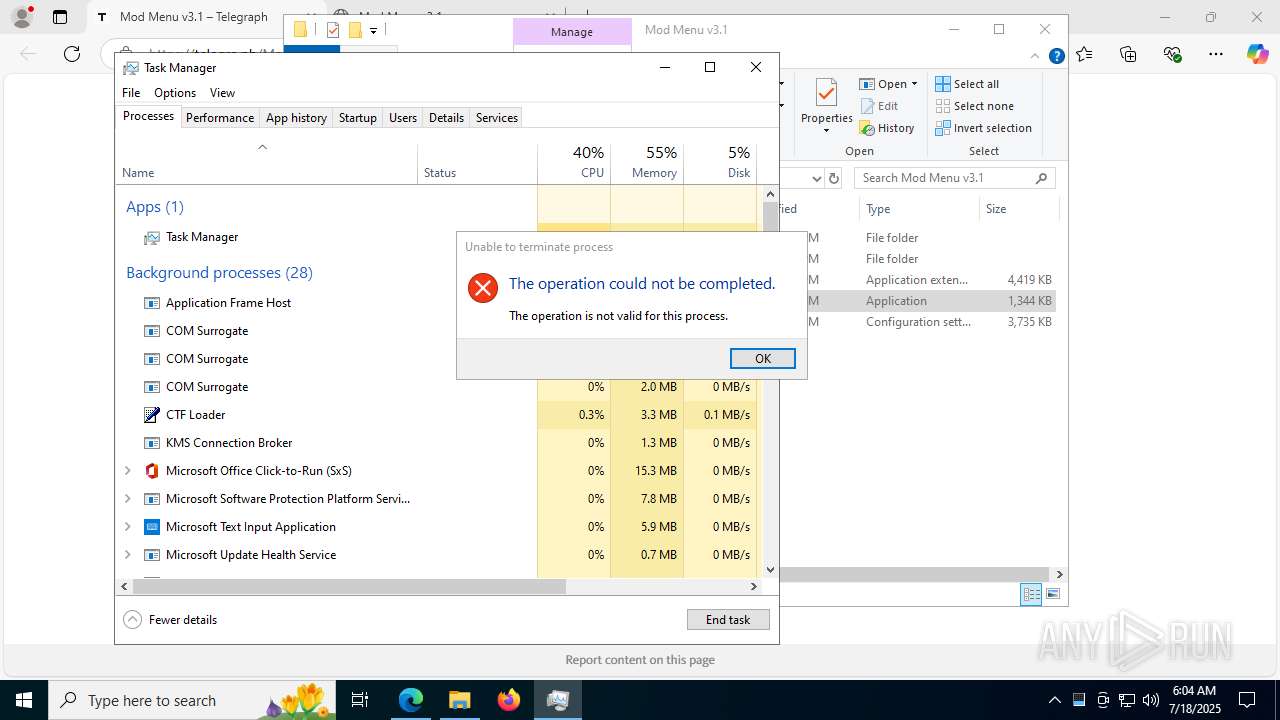Open the Windows Start menu

pyautogui.click(x=23, y=700)
